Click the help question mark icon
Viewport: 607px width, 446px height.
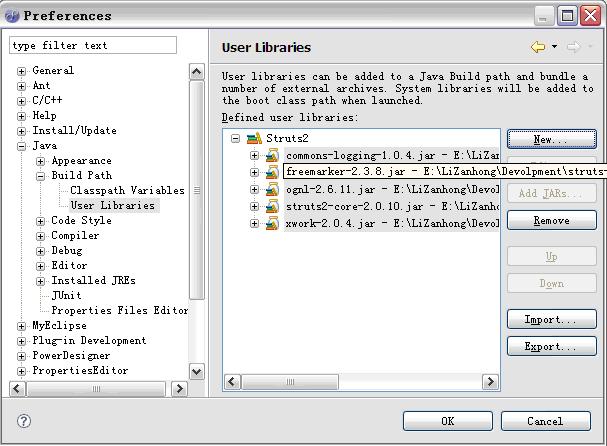(24, 421)
